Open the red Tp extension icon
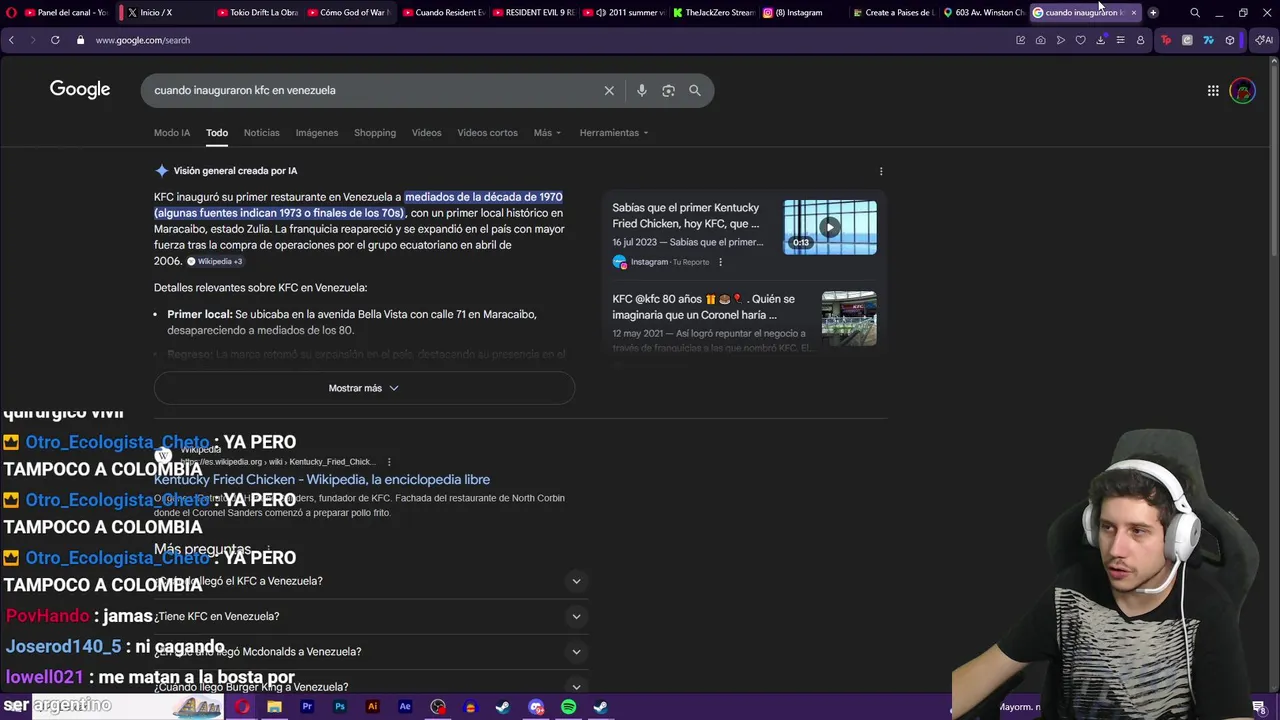Screen dimensions: 1280x720 pyautogui.click(x=1166, y=40)
